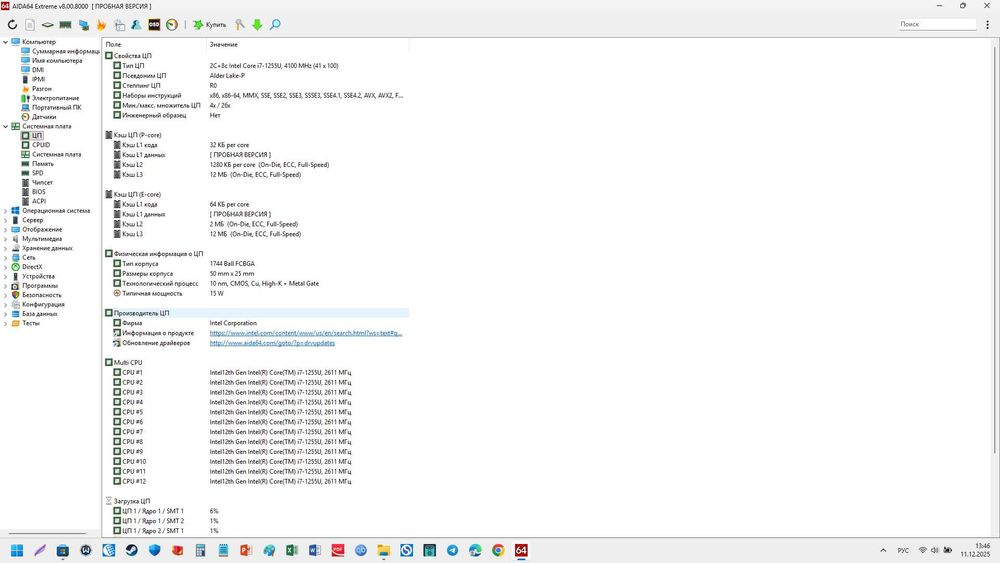Select Датчики tree item
1000x563 pixels.
point(44,117)
